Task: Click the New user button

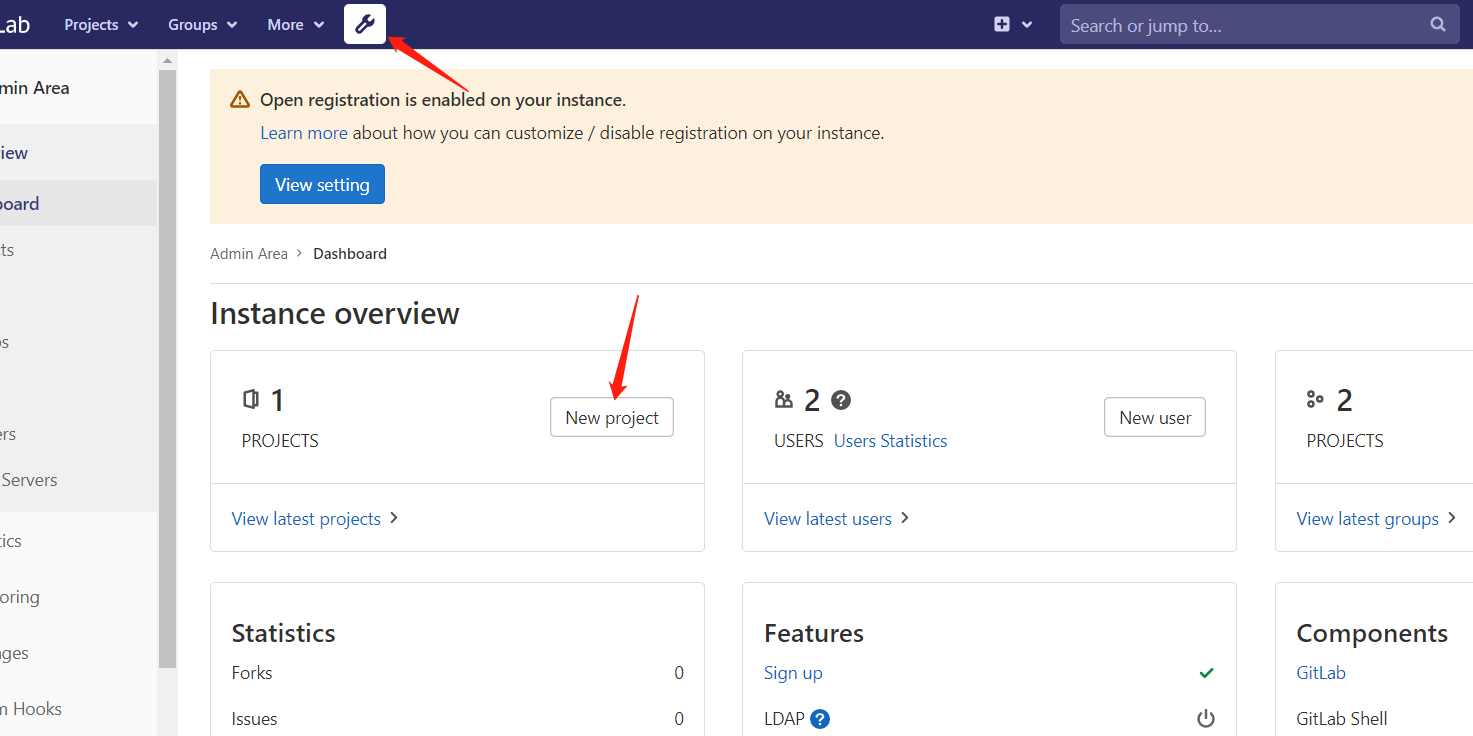Action: tap(1155, 418)
